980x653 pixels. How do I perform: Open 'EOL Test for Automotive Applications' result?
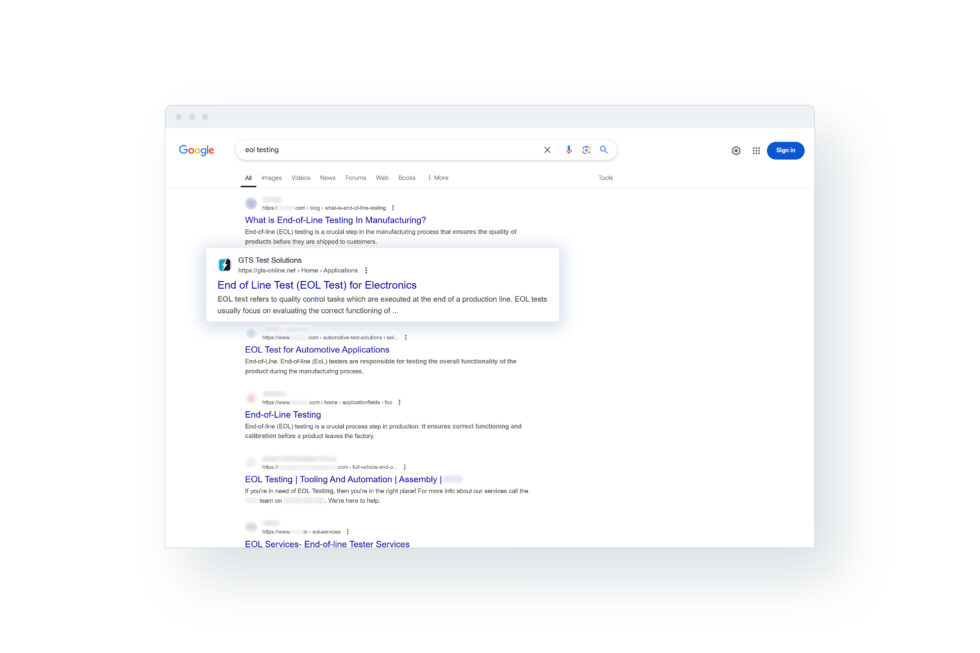click(317, 350)
